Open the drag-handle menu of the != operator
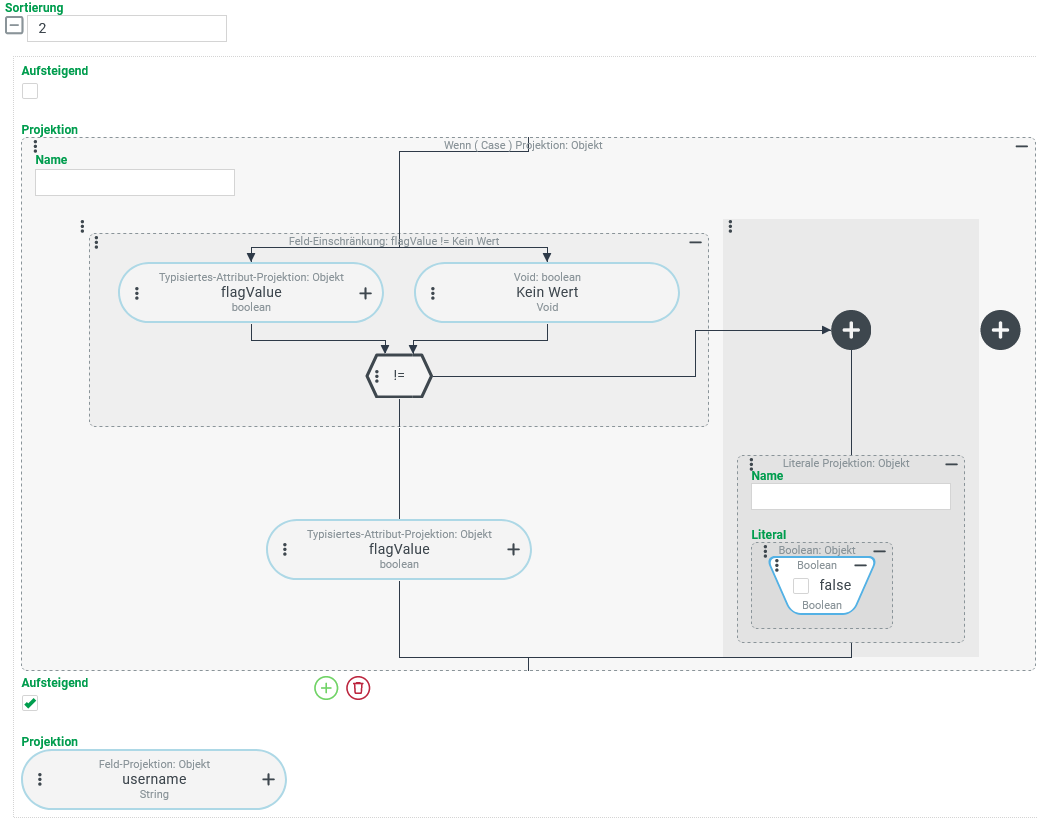Viewport: 1037px width, 821px height. pos(377,376)
